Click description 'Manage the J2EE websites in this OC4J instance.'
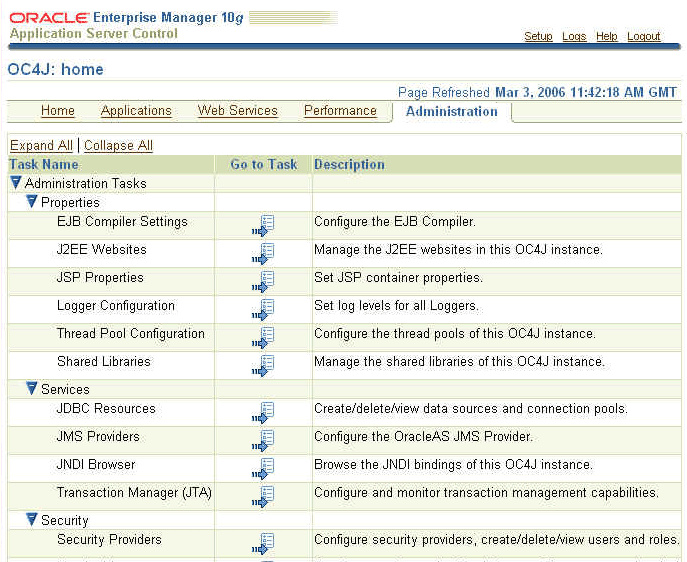The height and width of the screenshot is (562, 687). (458, 250)
